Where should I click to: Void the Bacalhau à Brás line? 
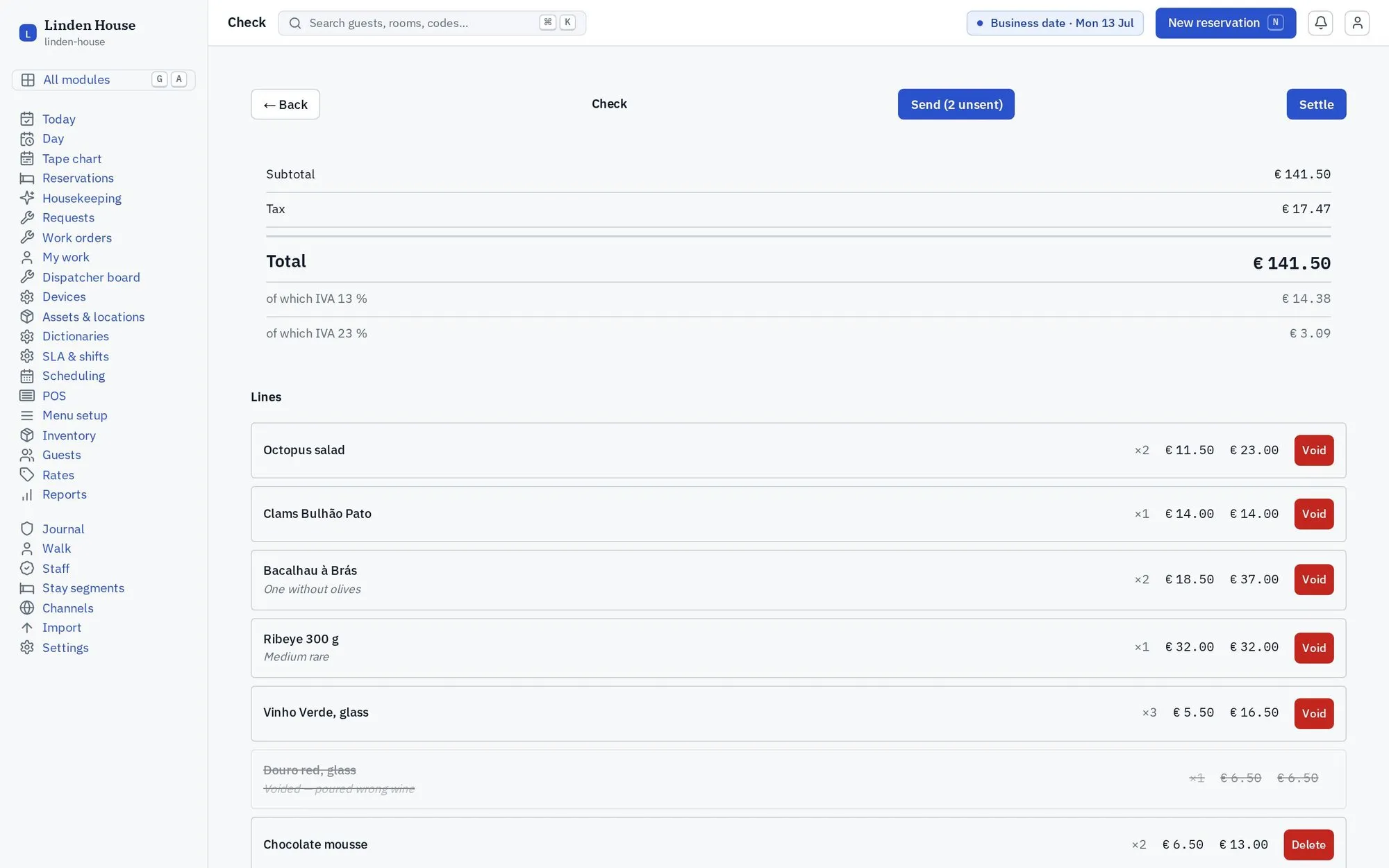point(1314,579)
